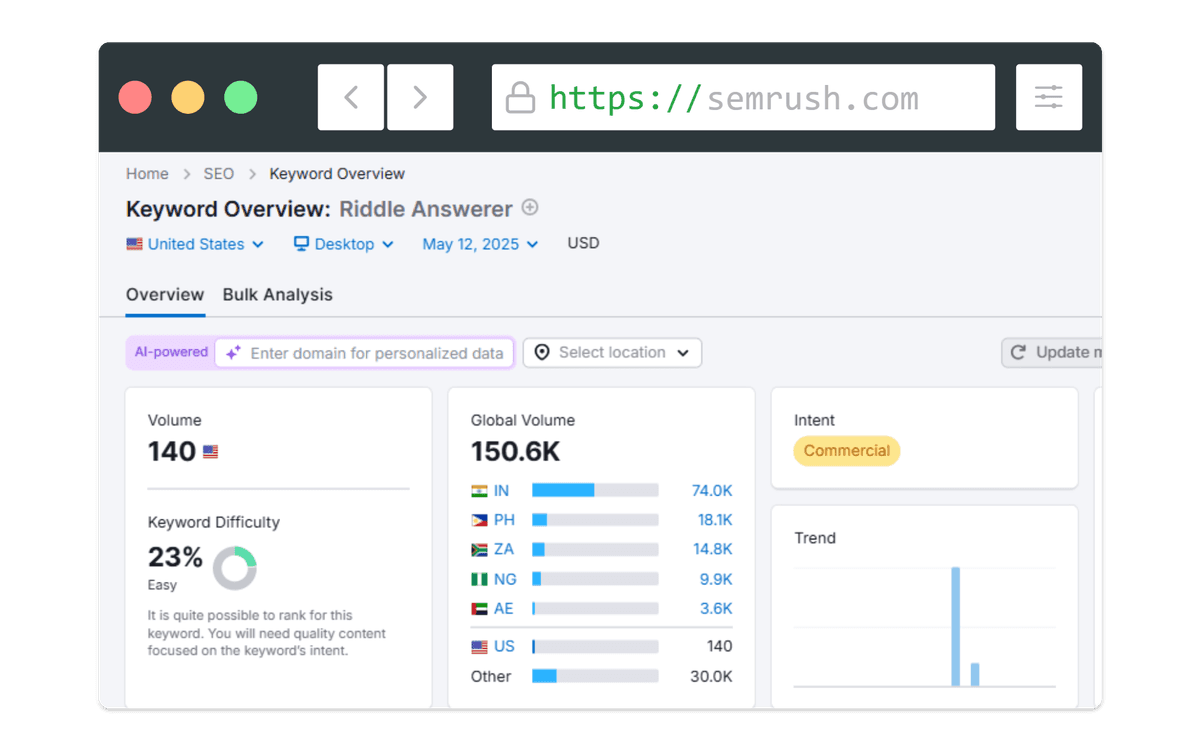This screenshot has height=750, width=1200.
Task: Click the Philippines flag icon
Action: pyautogui.click(x=479, y=520)
